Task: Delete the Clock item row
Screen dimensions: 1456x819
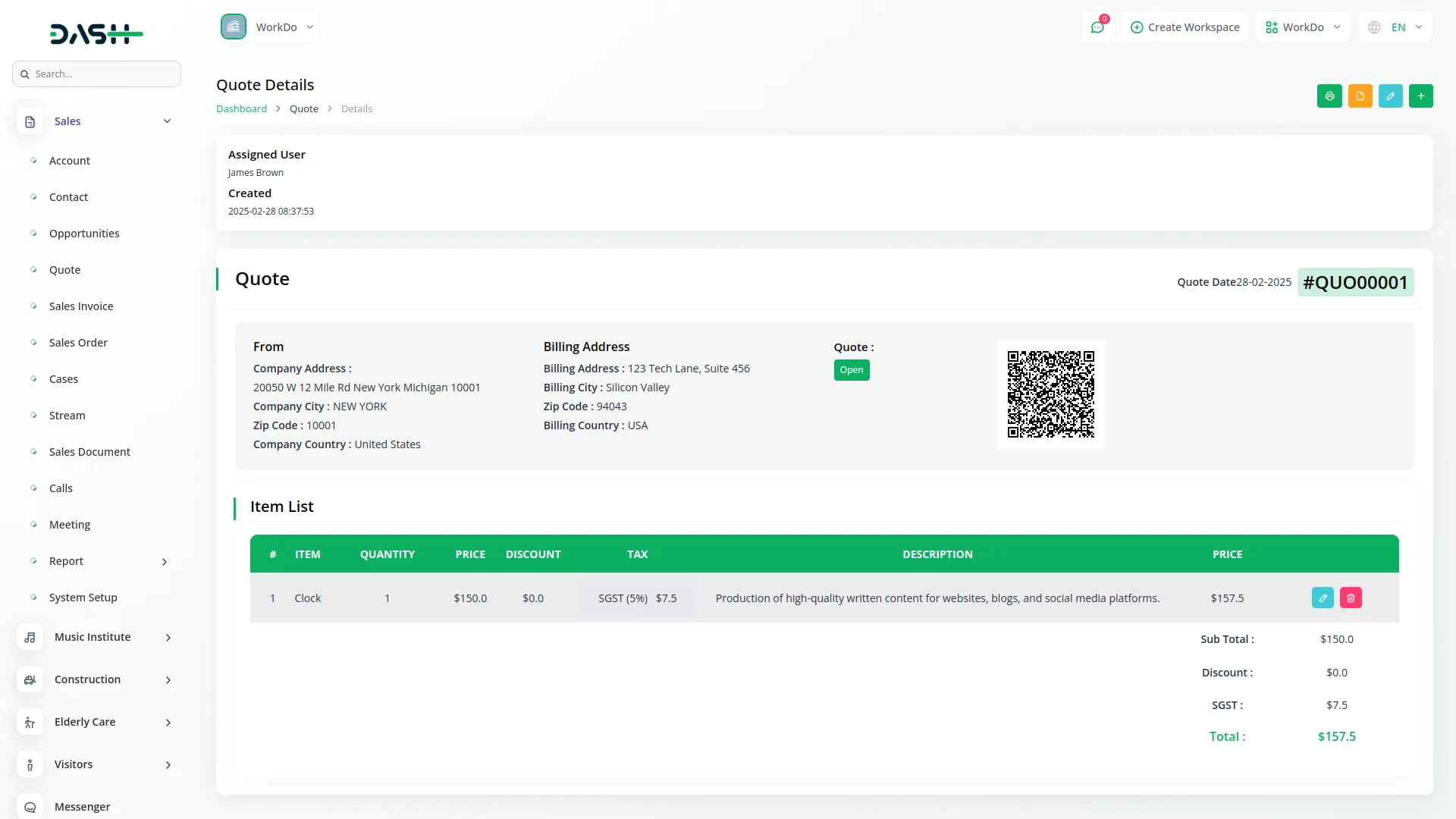Action: click(1351, 598)
